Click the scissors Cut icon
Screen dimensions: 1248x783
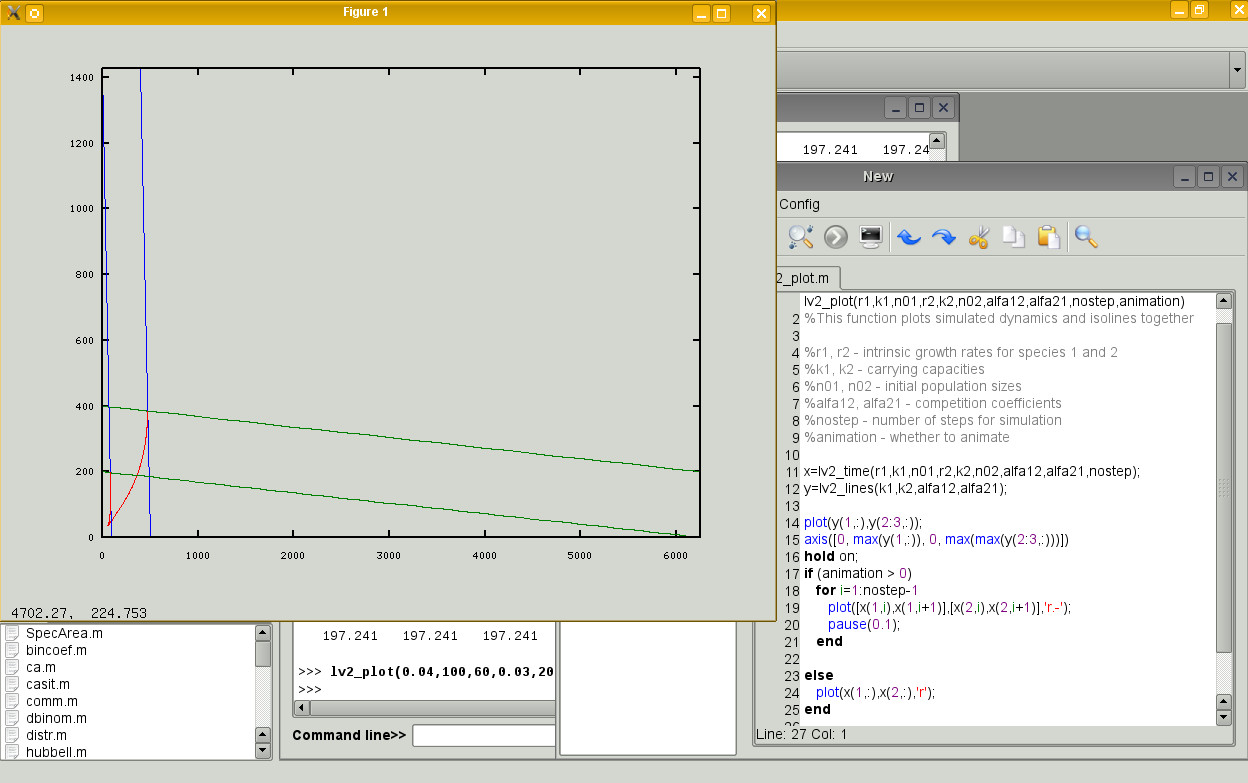click(x=979, y=237)
